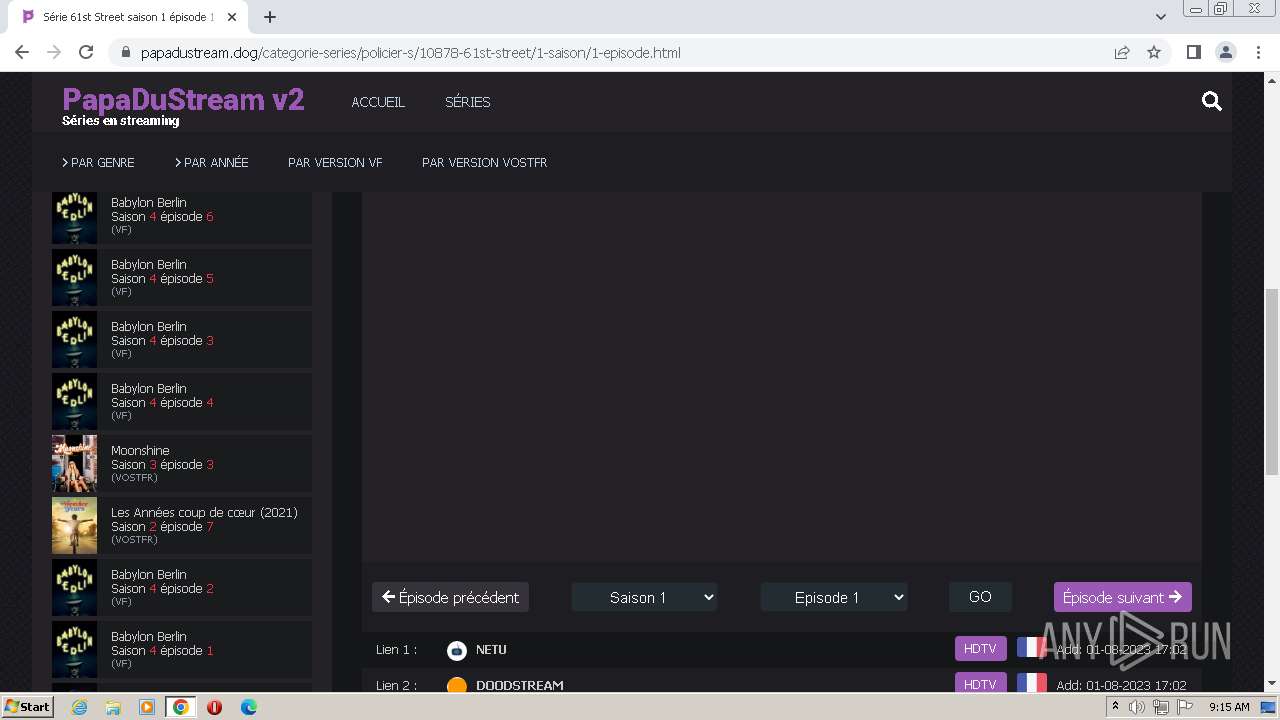The image size is (1280, 720).
Task: Click the taskbar clock 9:15 AM
Action: (1229, 707)
